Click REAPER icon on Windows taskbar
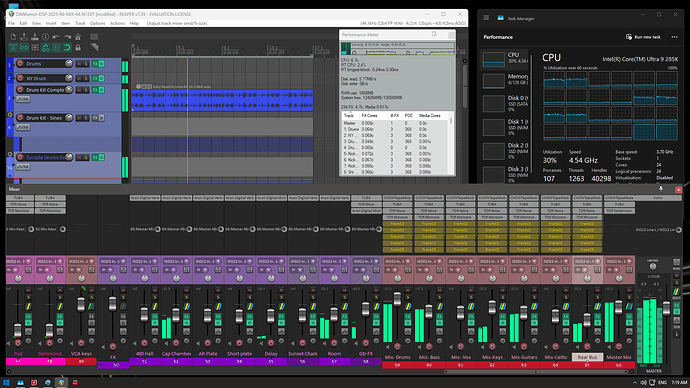This screenshot has height=388, width=690. point(61,382)
